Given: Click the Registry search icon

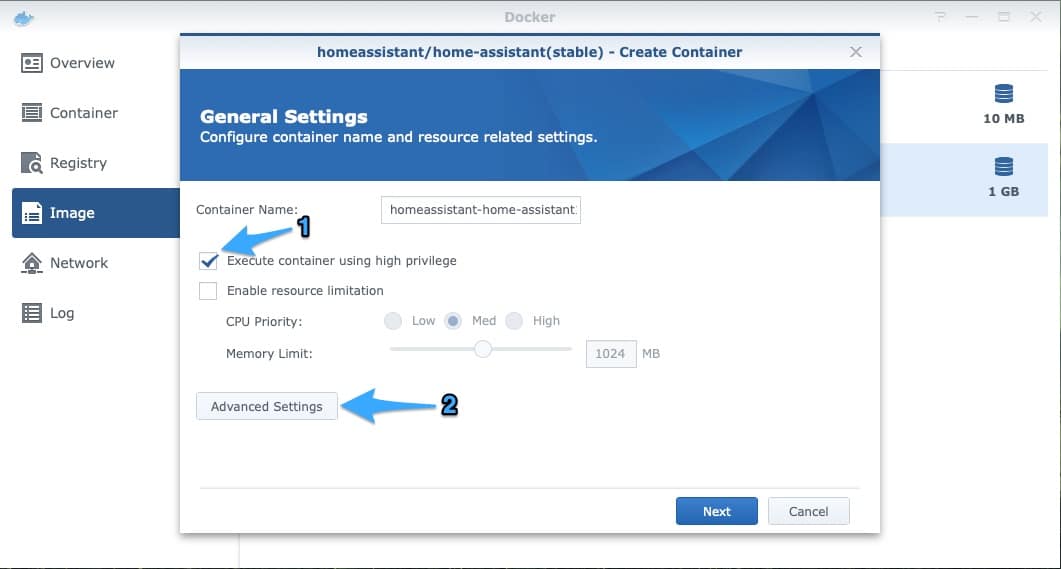Looking at the screenshot, I should pos(32,163).
